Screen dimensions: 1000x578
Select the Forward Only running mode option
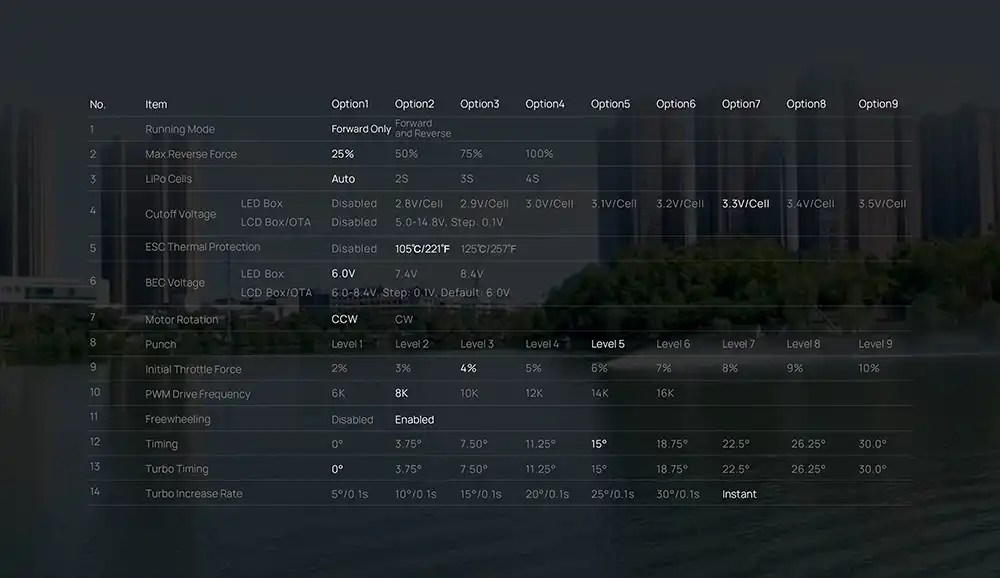coord(361,129)
